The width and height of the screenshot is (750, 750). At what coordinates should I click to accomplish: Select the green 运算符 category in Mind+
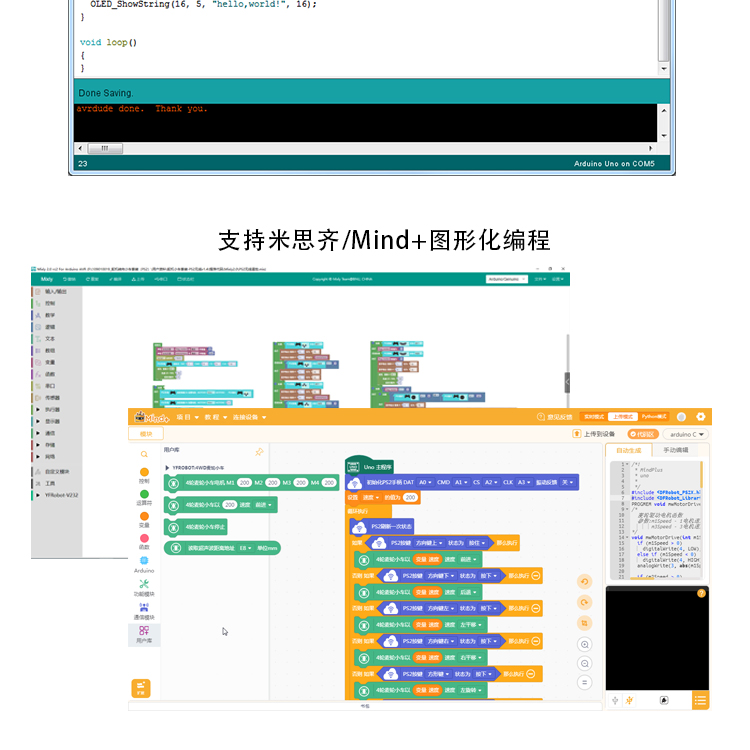144,497
